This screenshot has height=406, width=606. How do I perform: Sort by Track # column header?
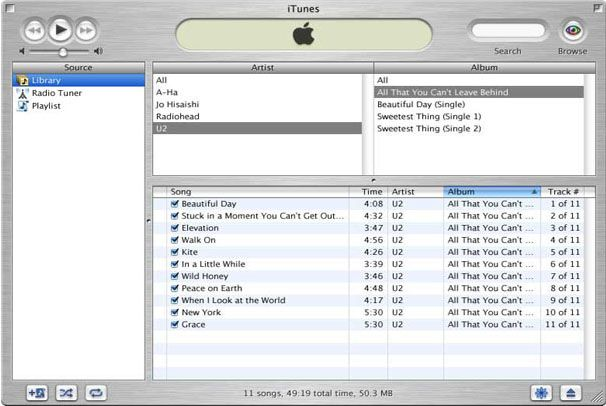562,192
